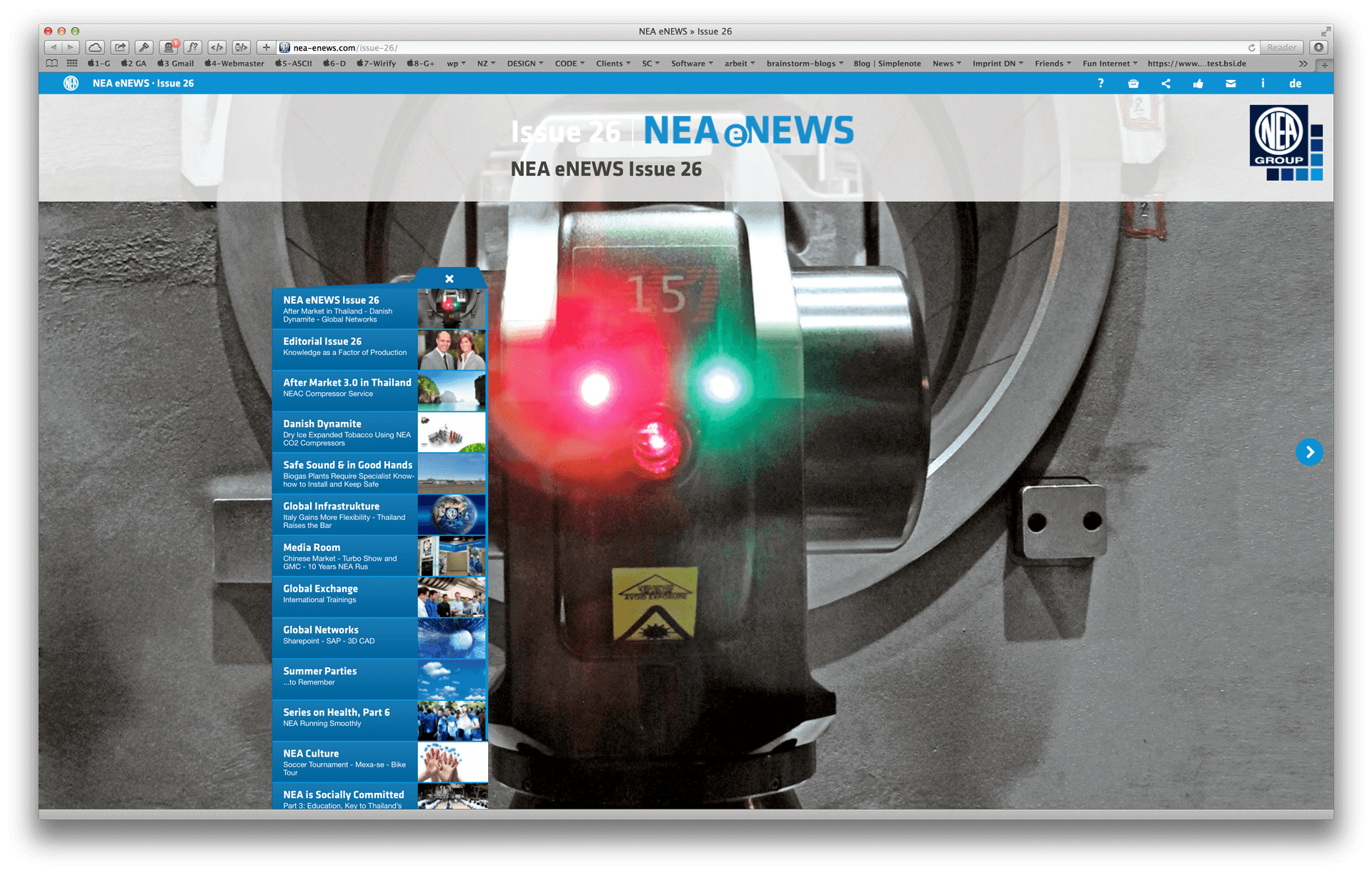Click the Summer Parties clouds thumbnail
1372x873 pixels.
pyautogui.click(x=452, y=679)
